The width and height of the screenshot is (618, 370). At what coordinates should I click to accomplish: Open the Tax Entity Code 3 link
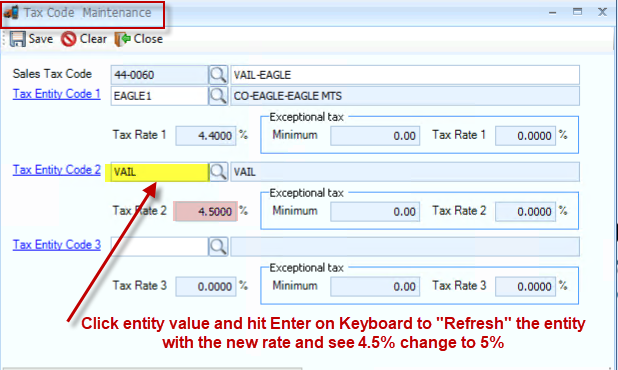56,245
